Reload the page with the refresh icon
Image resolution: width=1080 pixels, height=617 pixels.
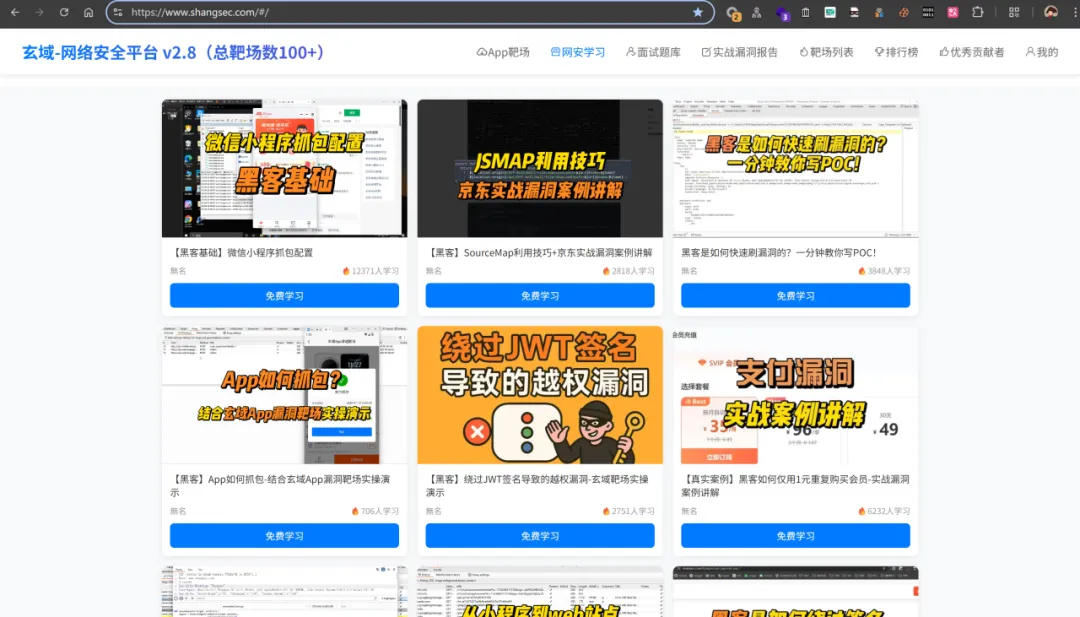click(64, 12)
